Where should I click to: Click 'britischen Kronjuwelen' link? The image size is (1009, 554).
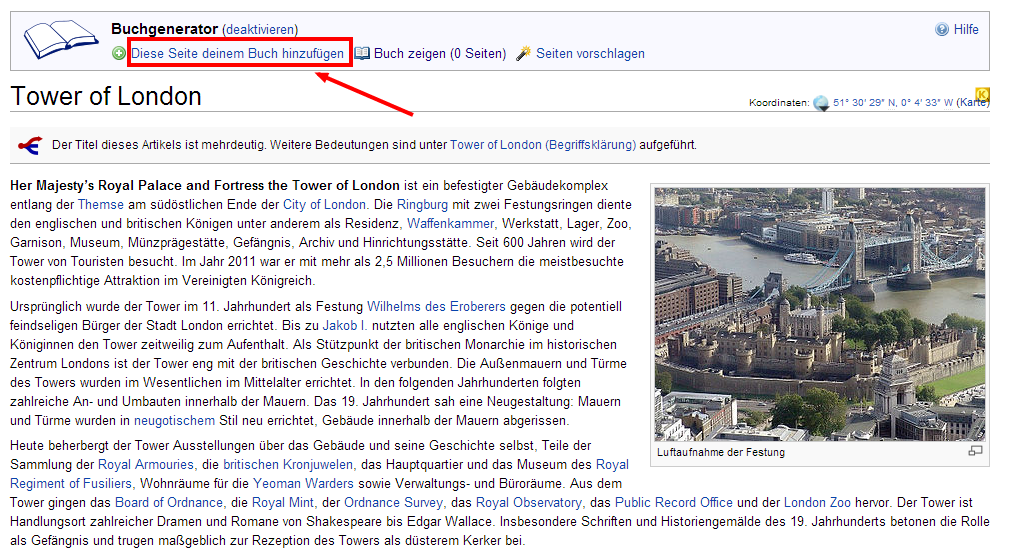pos(288,465)
